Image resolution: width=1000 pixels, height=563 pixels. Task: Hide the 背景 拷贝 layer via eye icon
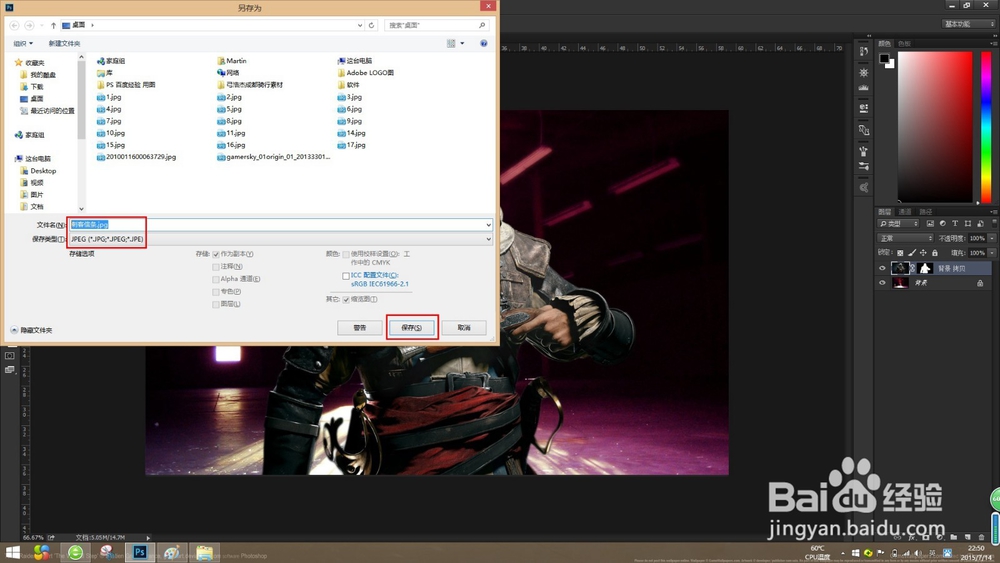point(883,268)
